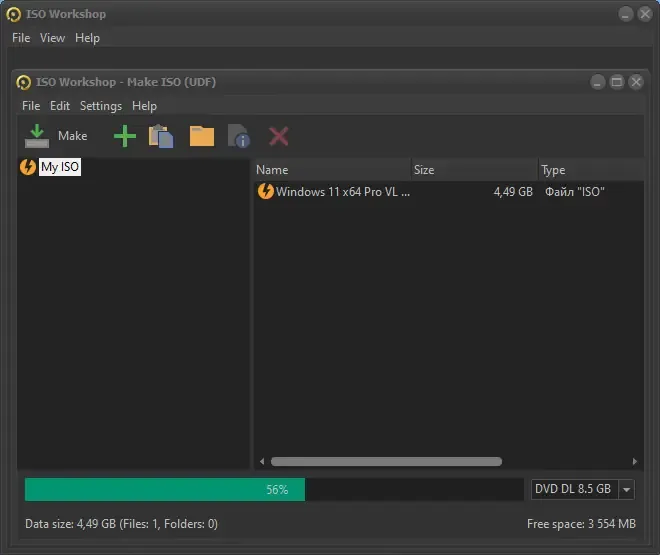Open Help menu in main ISO Workshop window
This screenshot has height=555, width=660.
click(88, 38)
